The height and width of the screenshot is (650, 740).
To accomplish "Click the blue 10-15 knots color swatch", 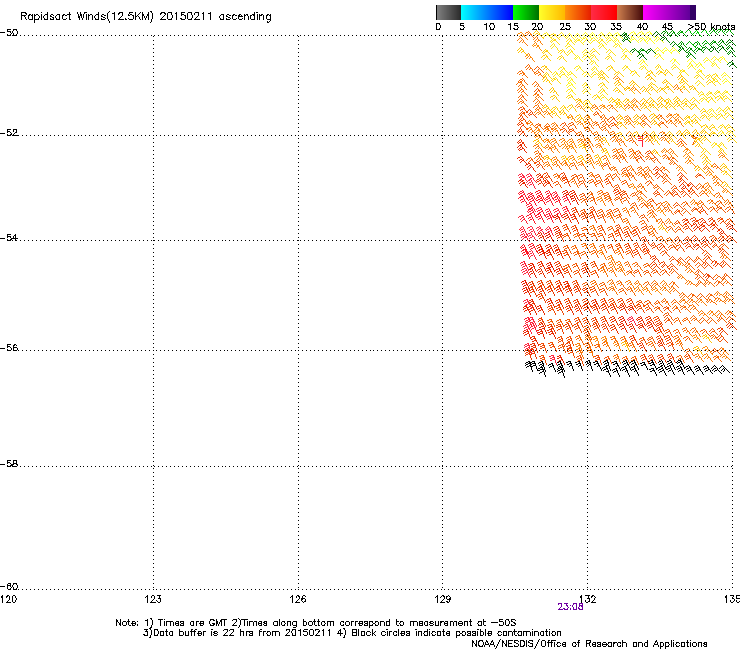I will click(500, 12).
